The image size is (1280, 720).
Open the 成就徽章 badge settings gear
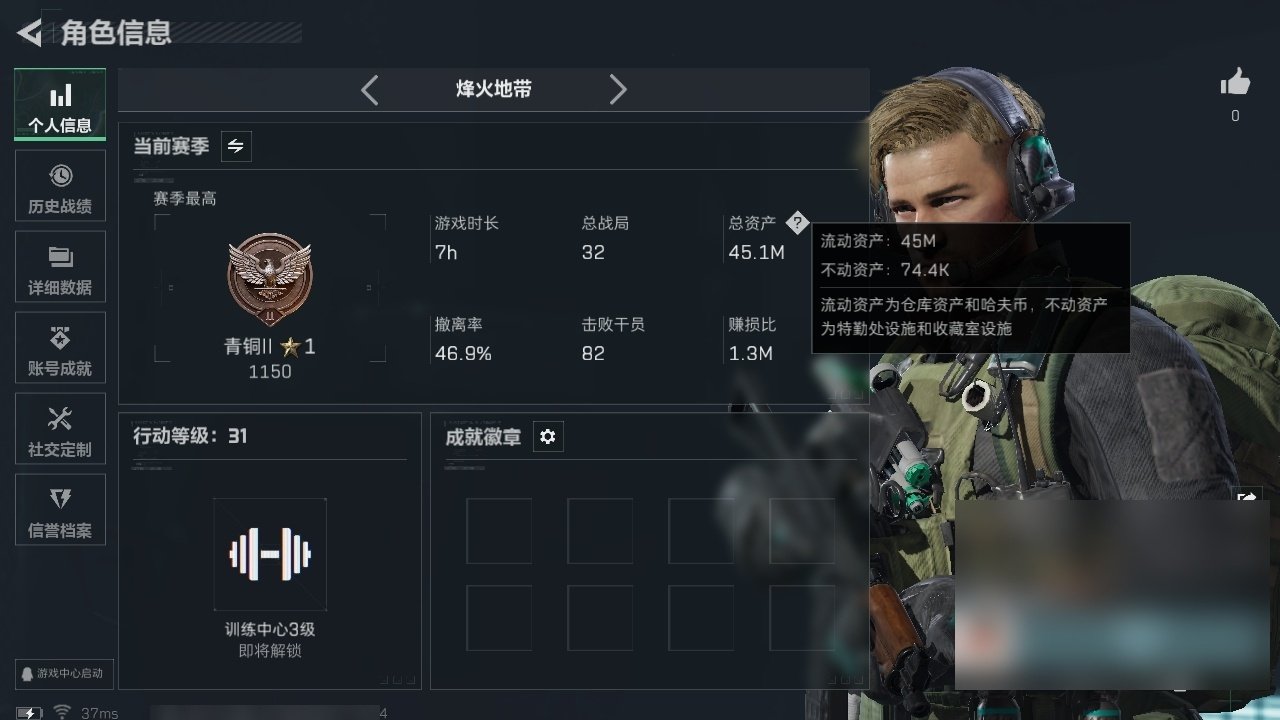pyautogui.click(x=548, y=437)
